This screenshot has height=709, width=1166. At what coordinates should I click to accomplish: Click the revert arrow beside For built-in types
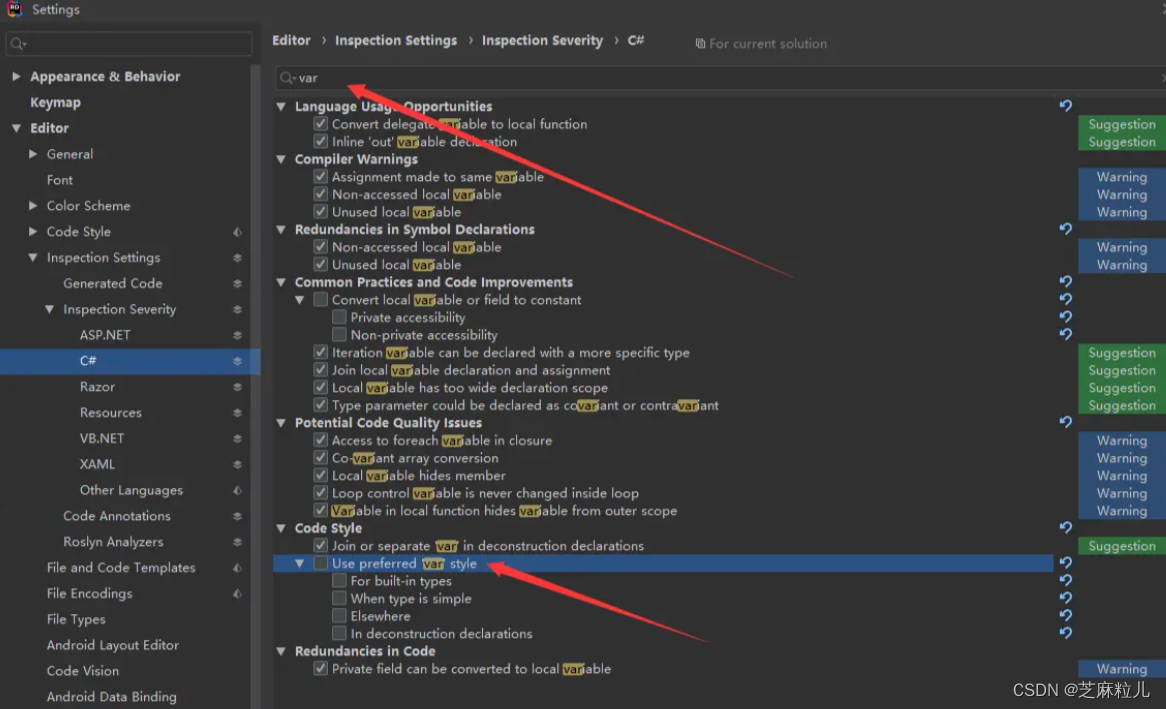(1065, 581)
